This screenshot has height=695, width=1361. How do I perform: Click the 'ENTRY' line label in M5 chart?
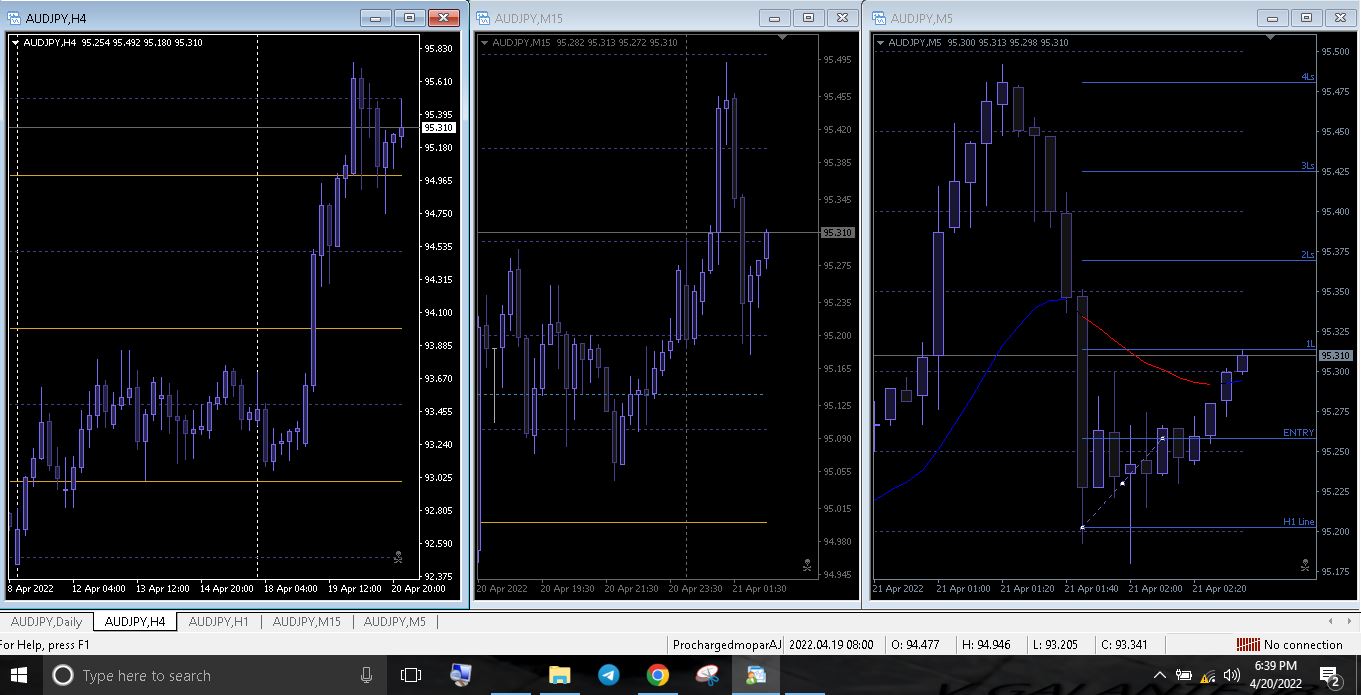(x=1298, y=432)
